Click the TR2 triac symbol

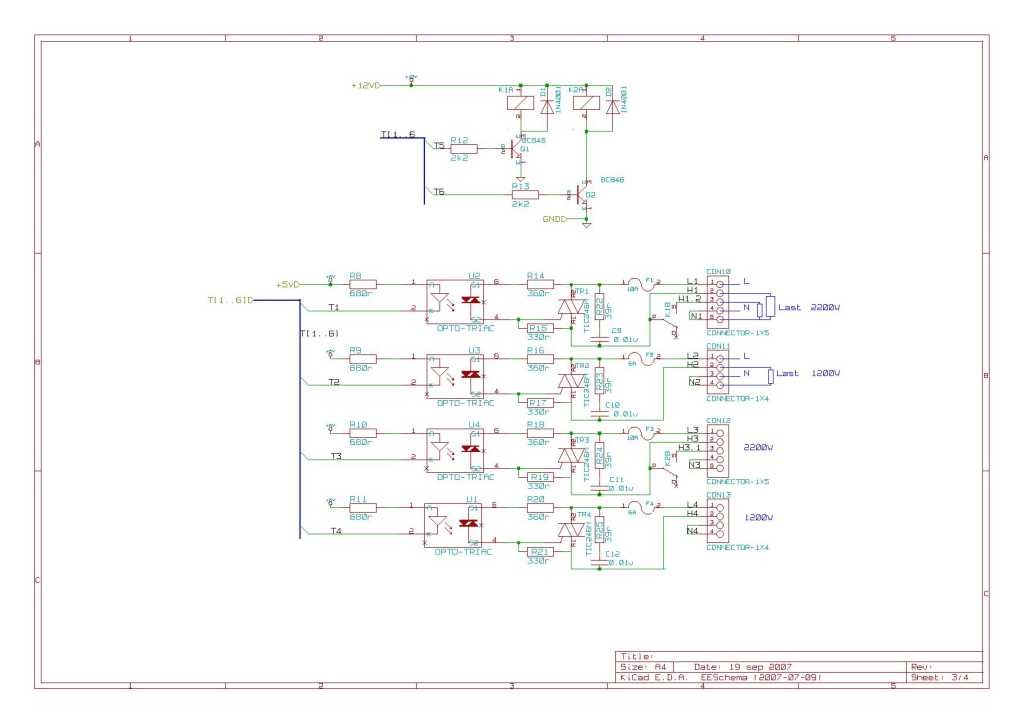click(x=571, y=381)
